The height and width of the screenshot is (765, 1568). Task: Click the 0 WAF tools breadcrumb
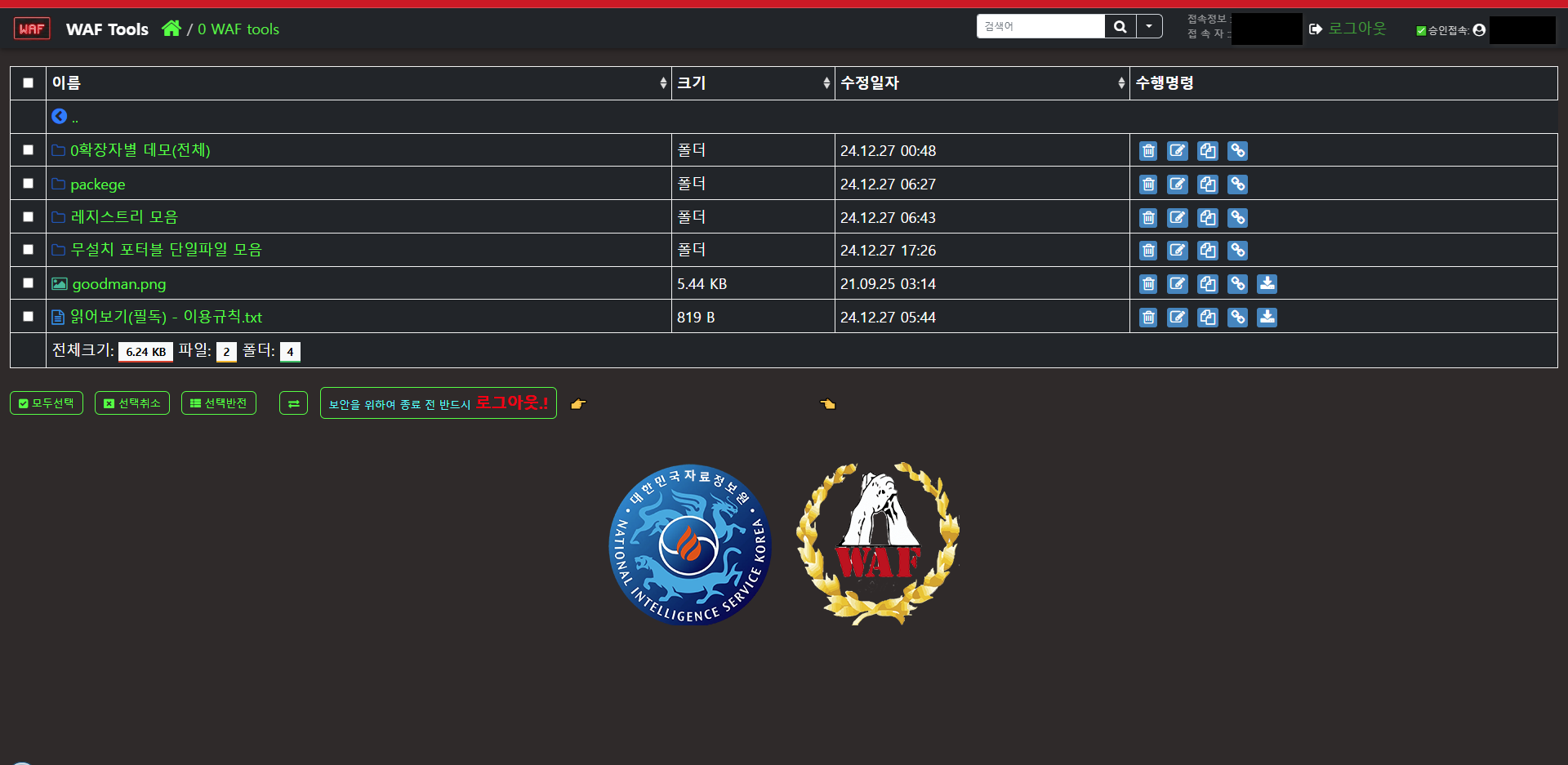click(238, 29)
